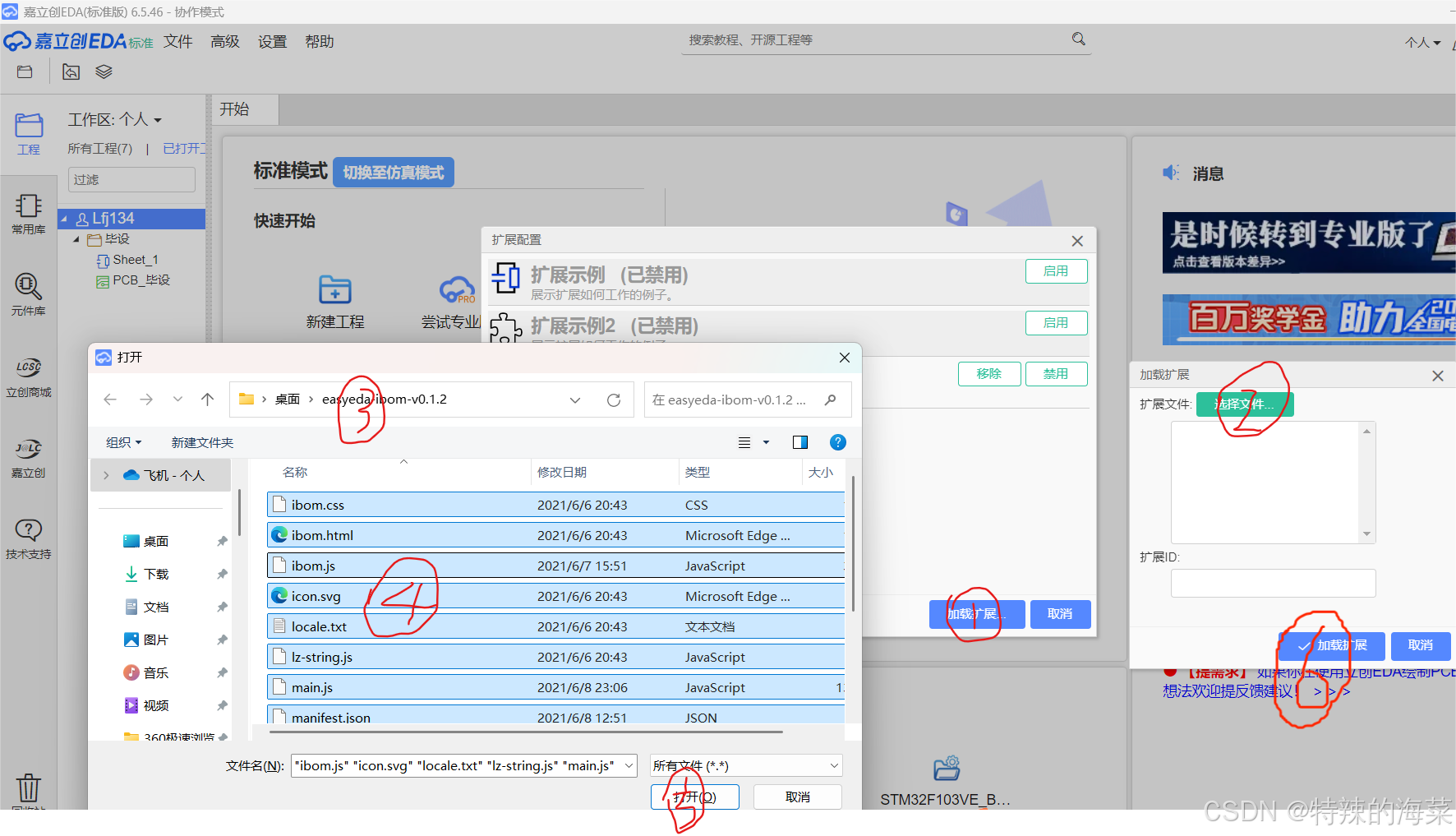Click the image toolbar icon
Viewport: 1456px width, 836px height.
71,72
